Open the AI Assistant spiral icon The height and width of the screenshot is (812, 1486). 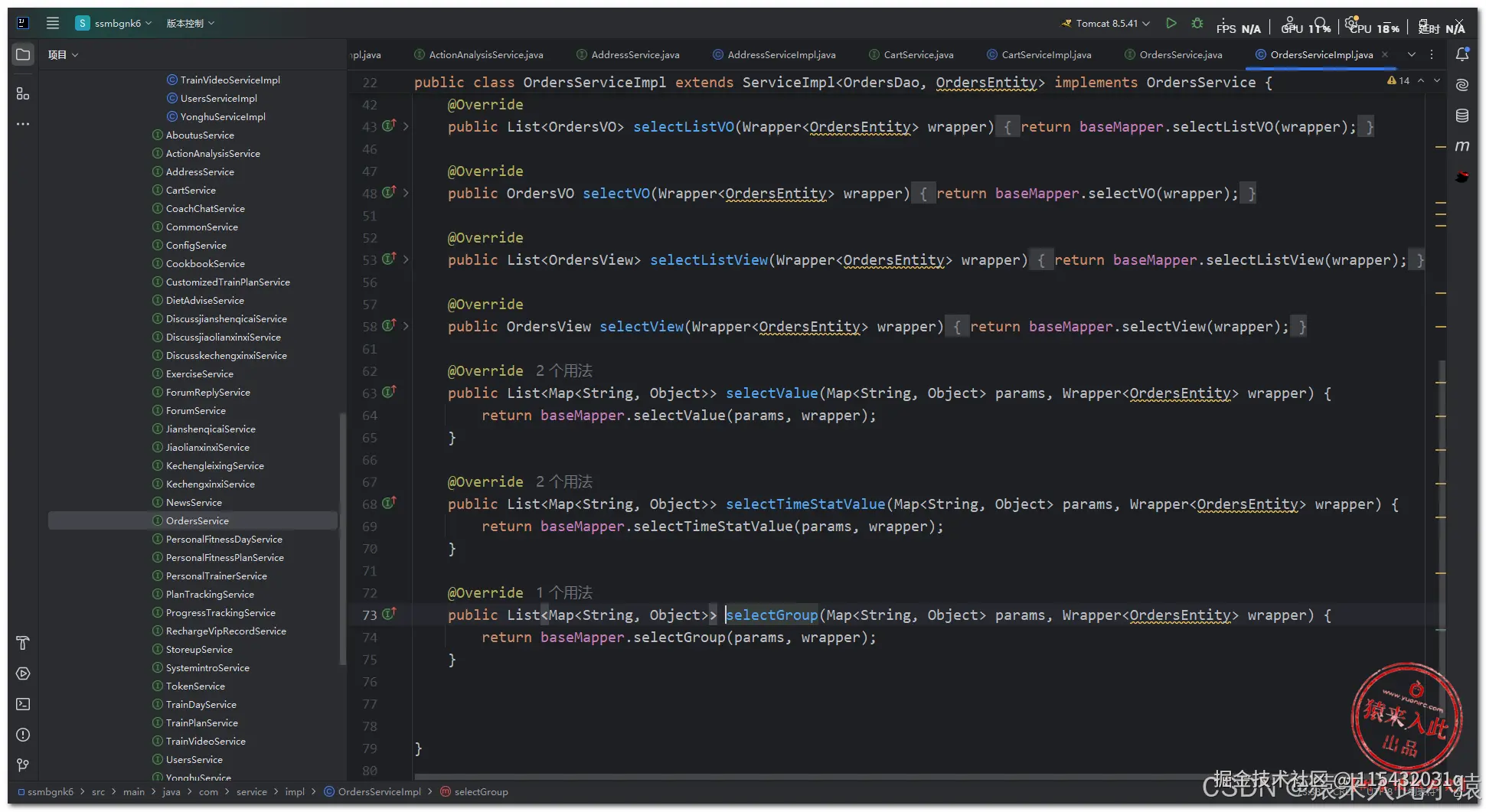point(1462,84)
